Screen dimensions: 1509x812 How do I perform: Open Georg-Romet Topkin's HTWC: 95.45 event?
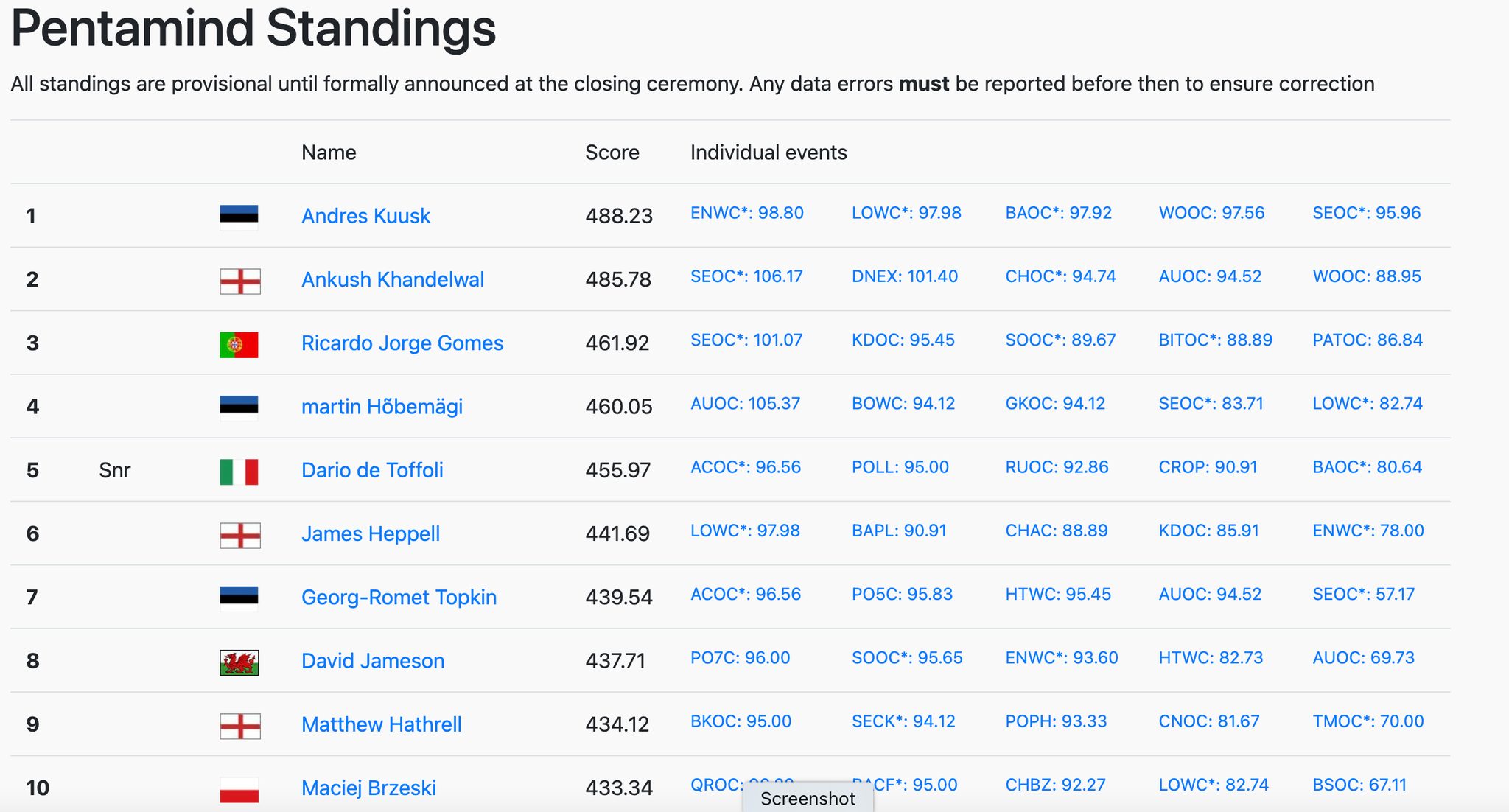pos(1058,594)
